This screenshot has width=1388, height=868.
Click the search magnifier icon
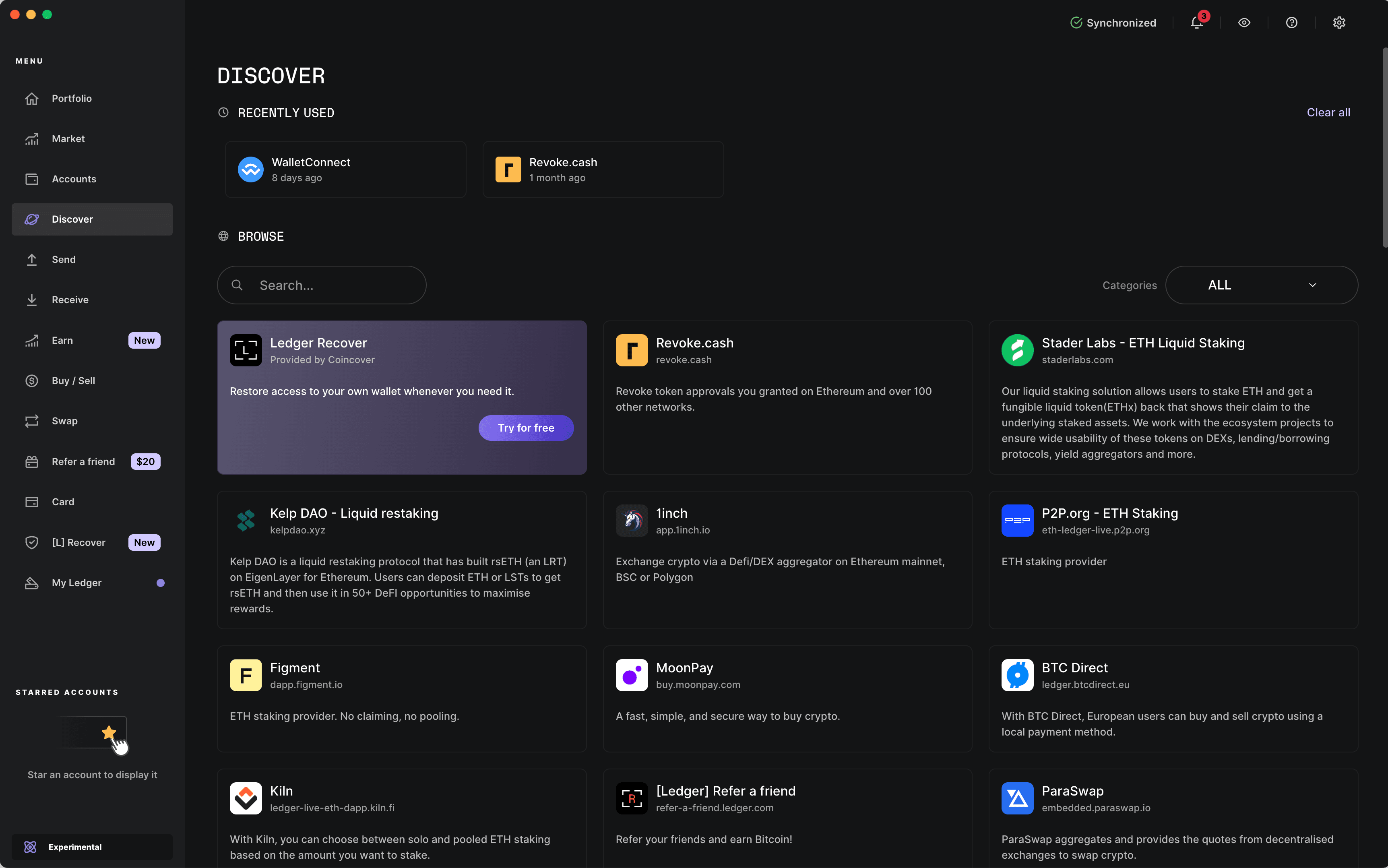[237, 285]
